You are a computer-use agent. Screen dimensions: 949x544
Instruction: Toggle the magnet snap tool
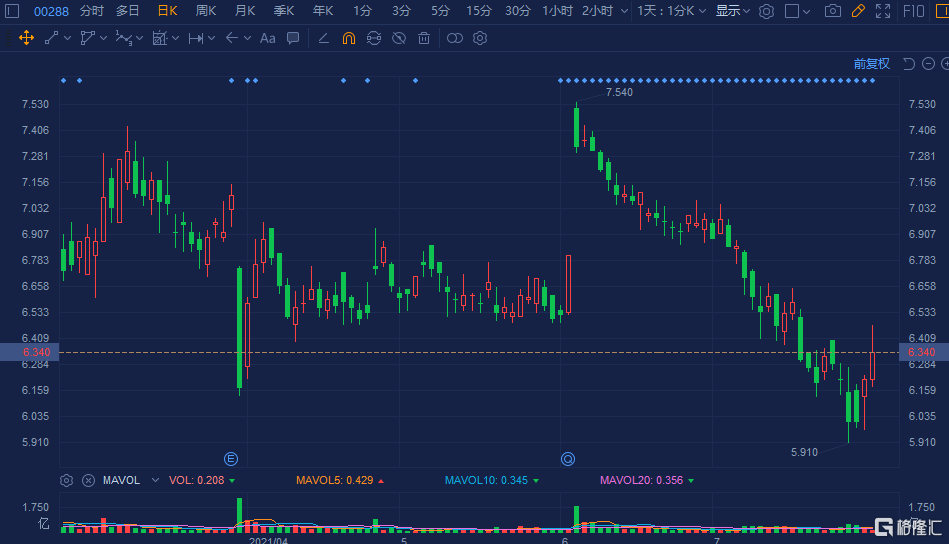(349, 38)
